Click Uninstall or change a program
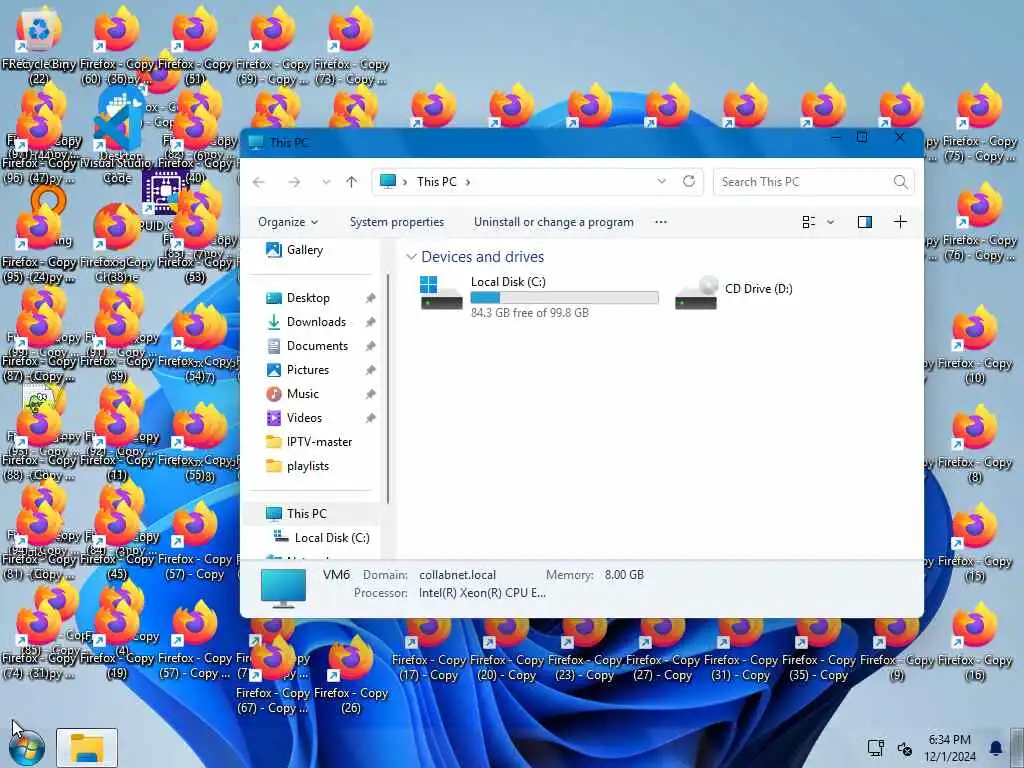 (554, 222)
